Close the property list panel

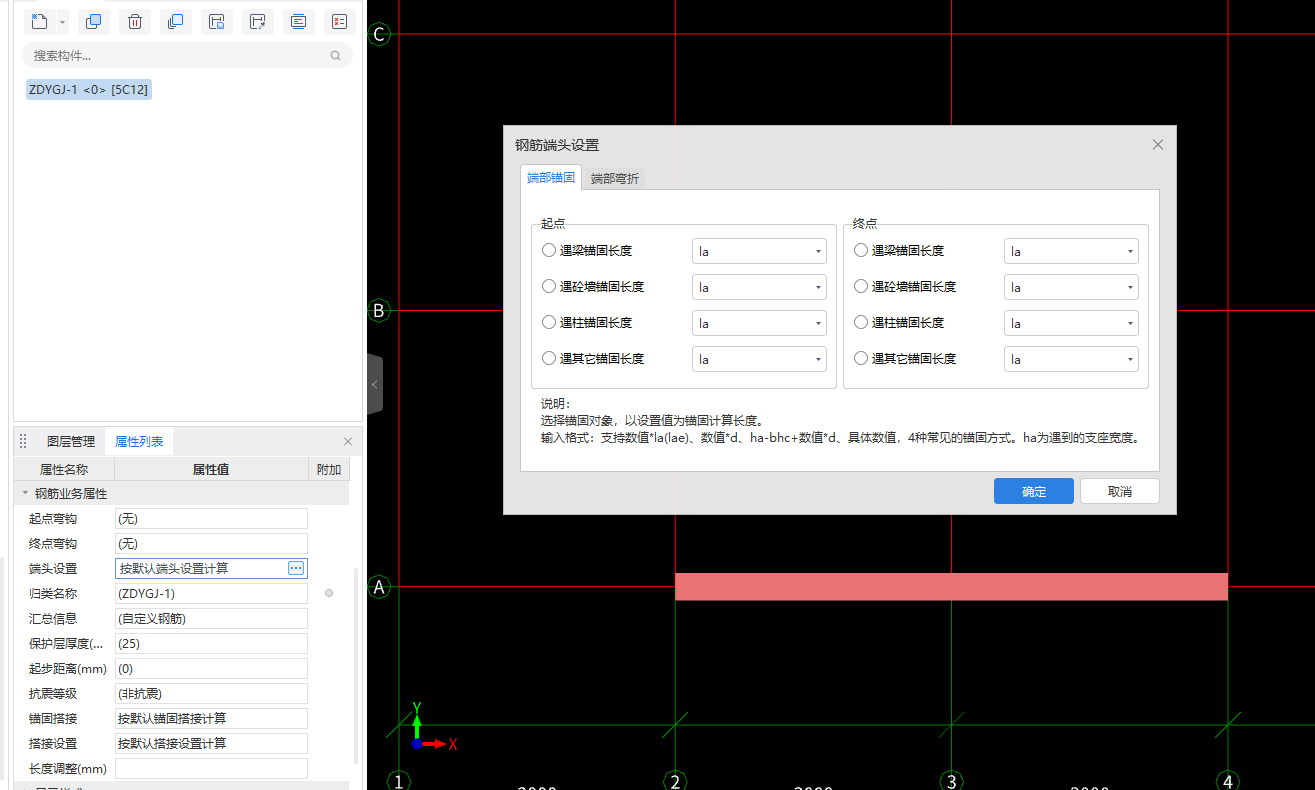348,441
